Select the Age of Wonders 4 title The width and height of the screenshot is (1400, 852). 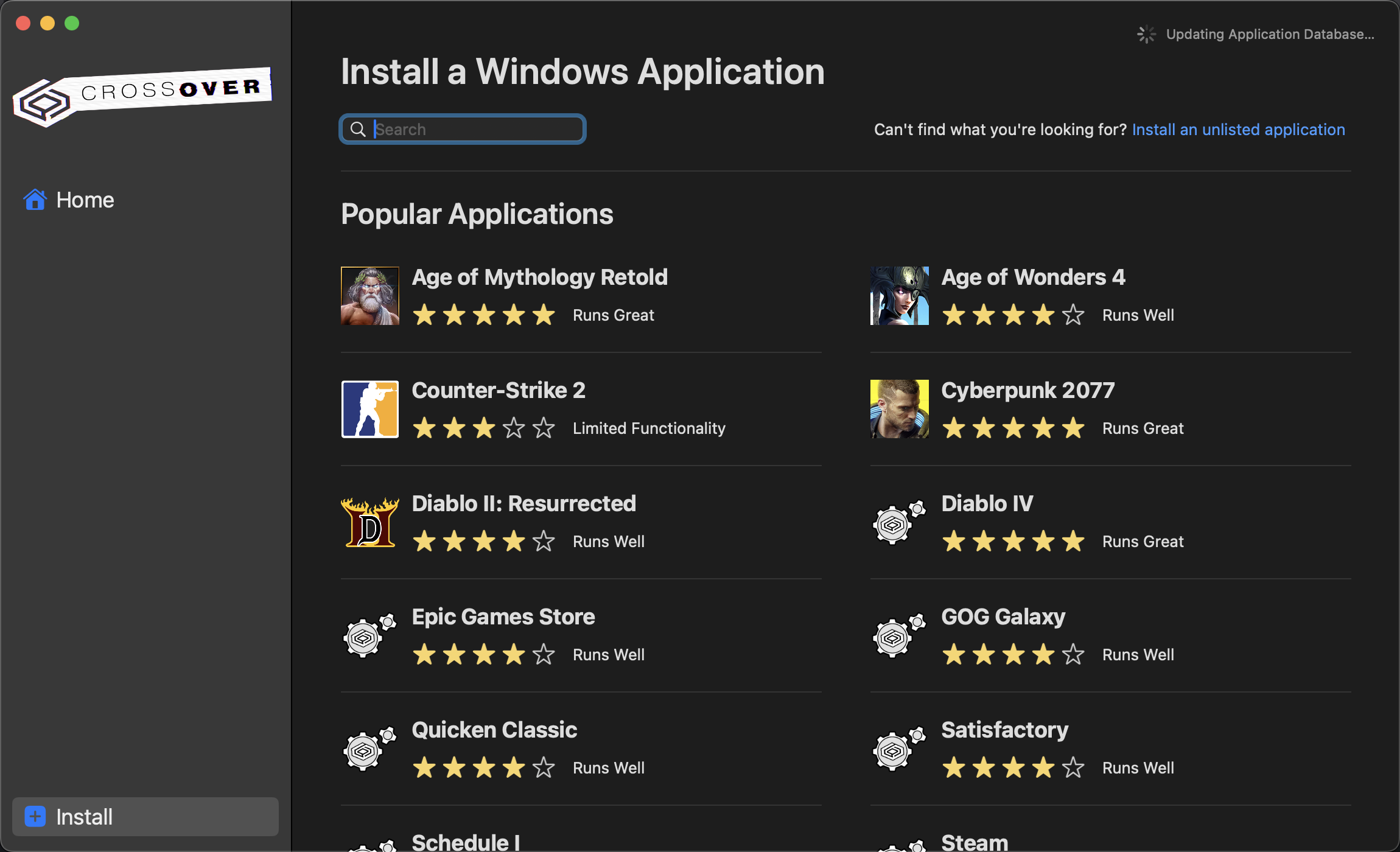[1034, 278]
